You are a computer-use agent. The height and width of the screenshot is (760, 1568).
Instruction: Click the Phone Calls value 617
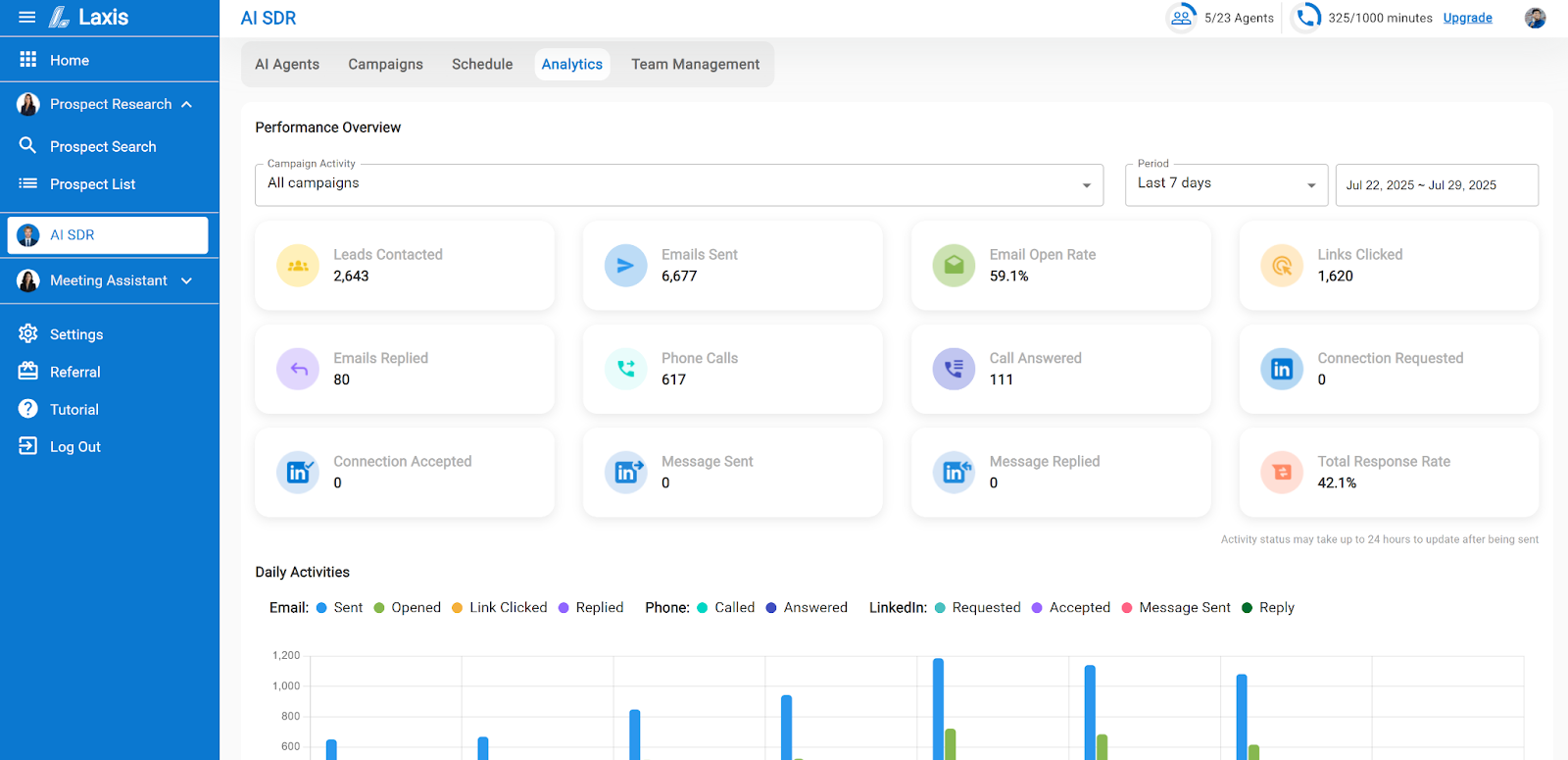click(673, 380)
